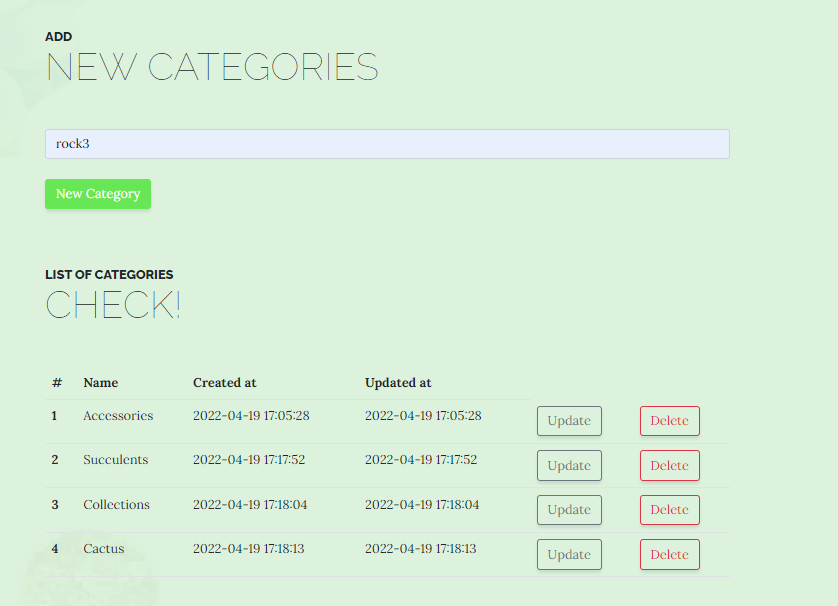838x606 pixels.
Task: Select the Cactus category name
Action: (103, 548)
